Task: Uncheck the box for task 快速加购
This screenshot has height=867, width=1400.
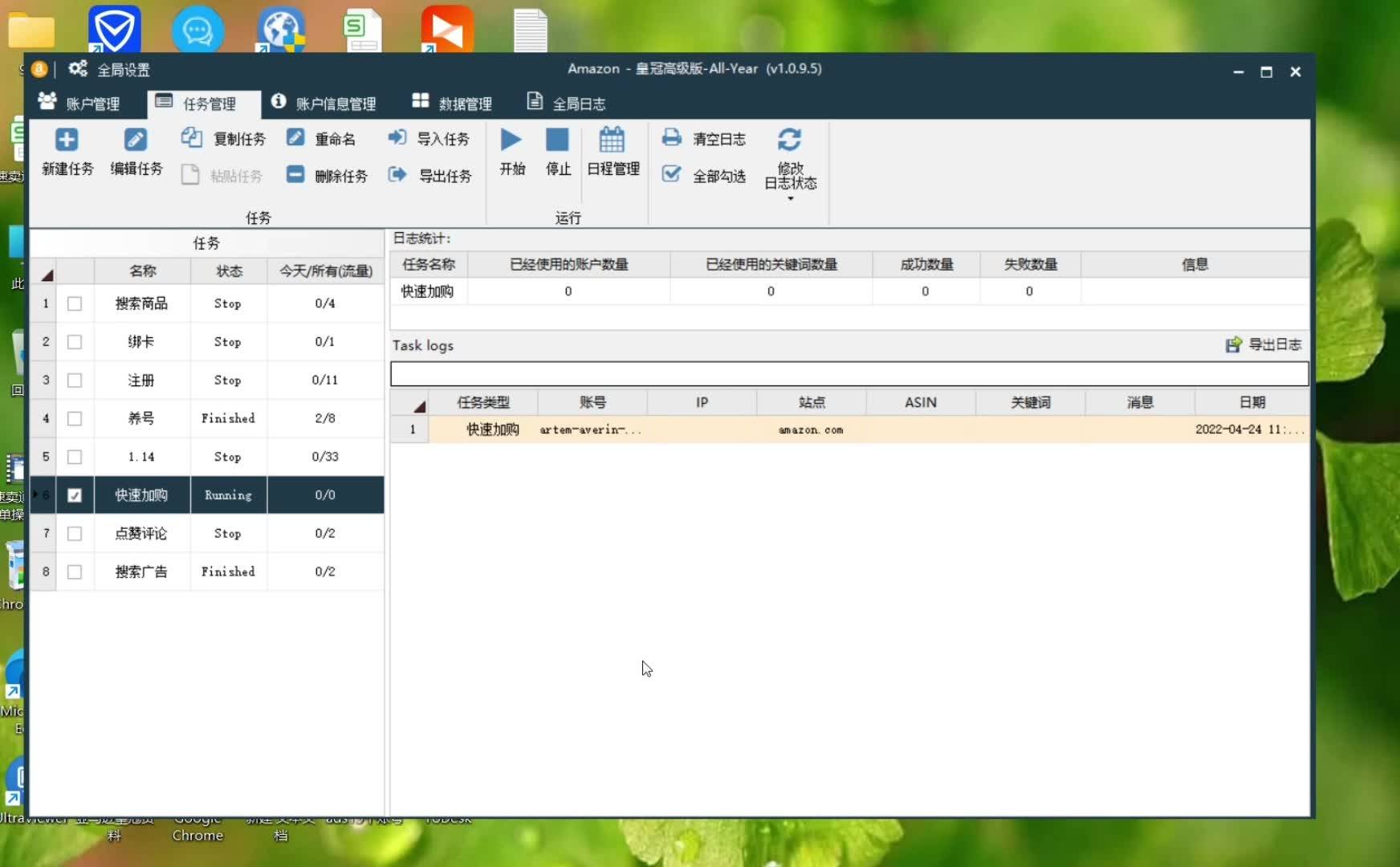Action: coord(75,495)
